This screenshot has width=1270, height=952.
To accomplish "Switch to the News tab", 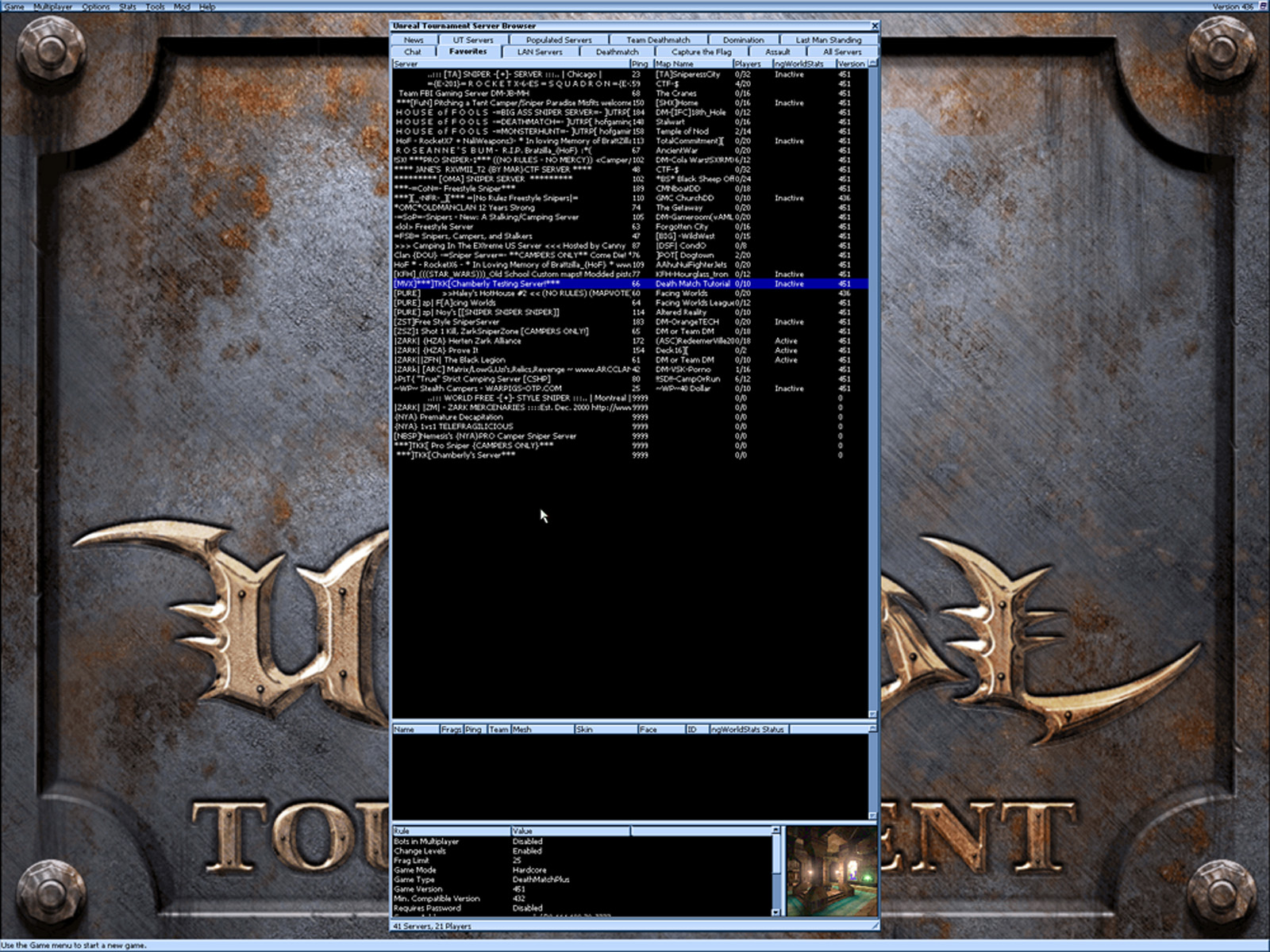I will 414,40.
